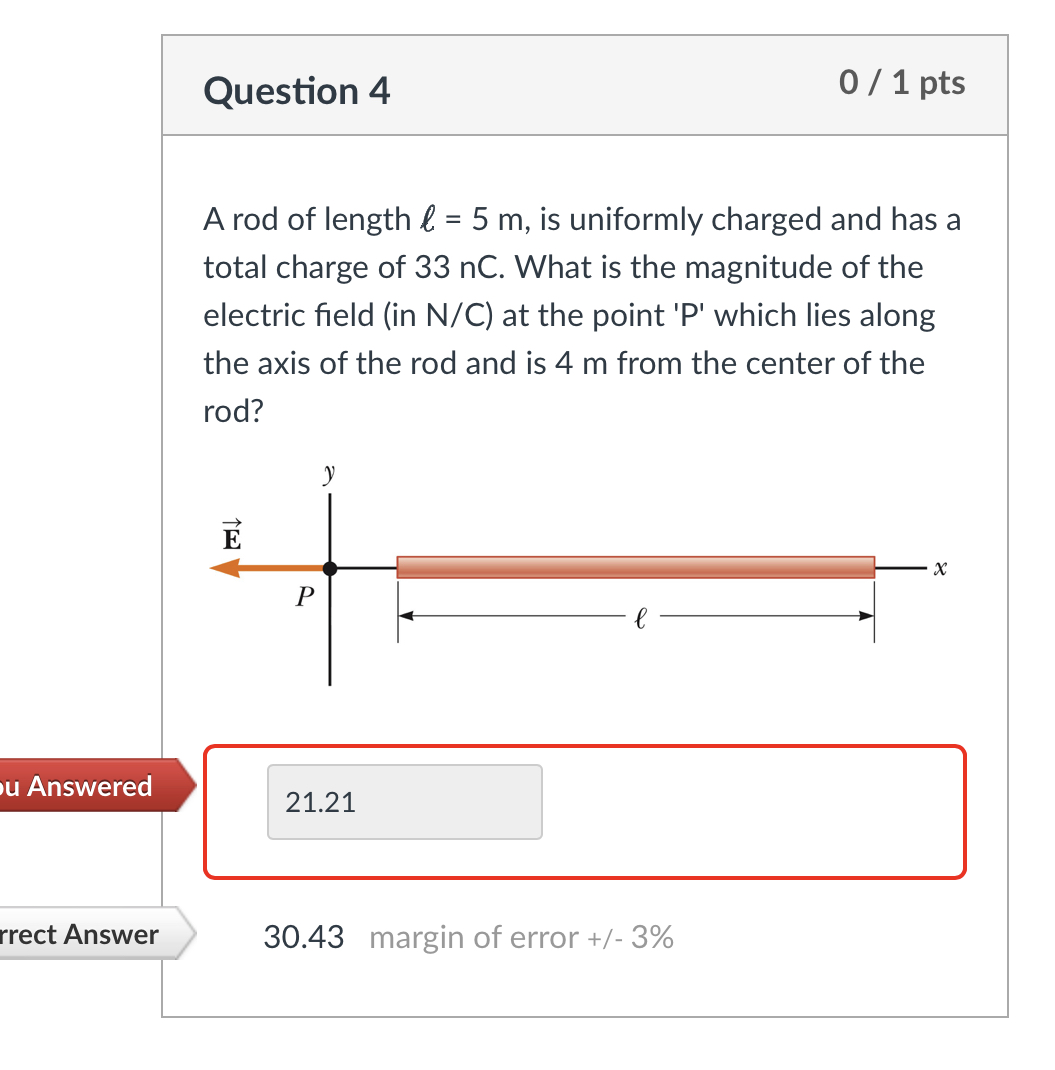
Task: Click the origin dot on the axes
Action: point(330,568)
